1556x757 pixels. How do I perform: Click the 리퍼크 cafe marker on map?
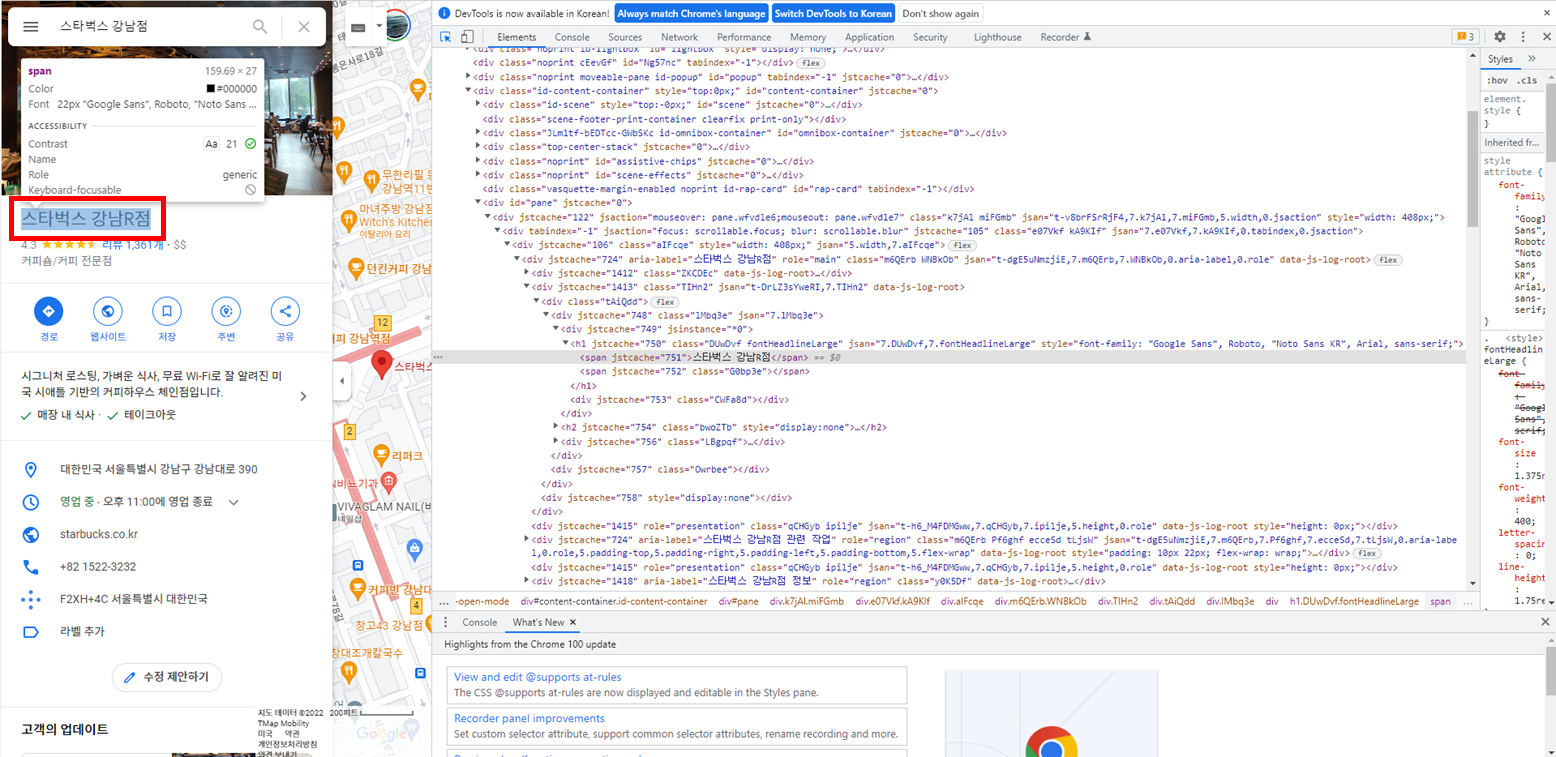381,455
